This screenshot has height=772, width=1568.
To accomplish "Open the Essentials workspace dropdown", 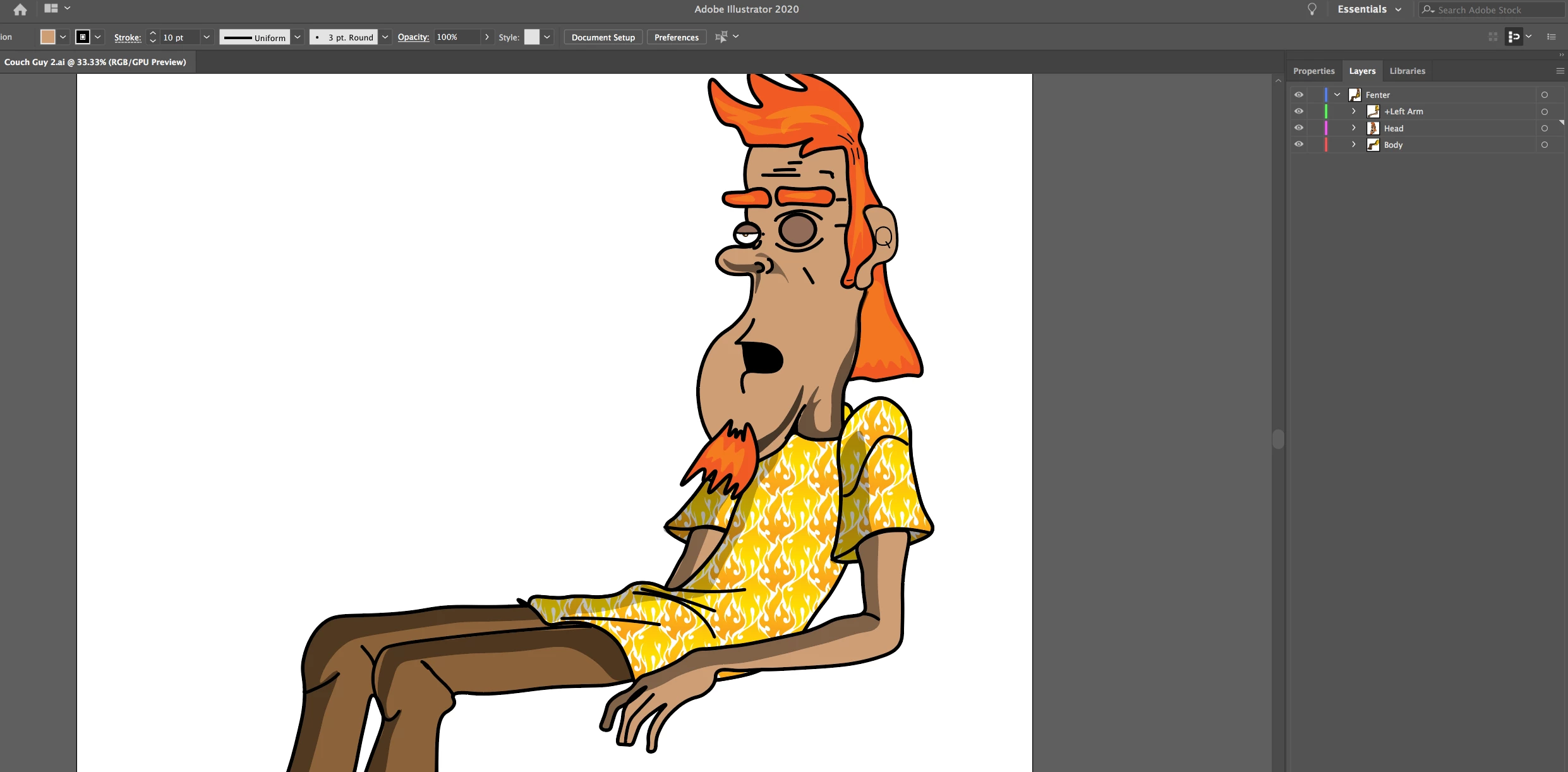I will point(1369,9).
